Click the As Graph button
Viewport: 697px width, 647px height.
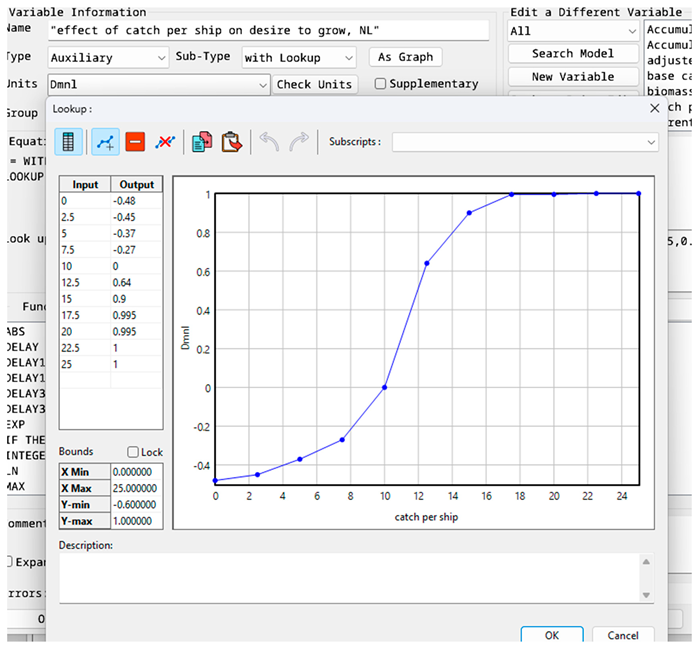405,57
